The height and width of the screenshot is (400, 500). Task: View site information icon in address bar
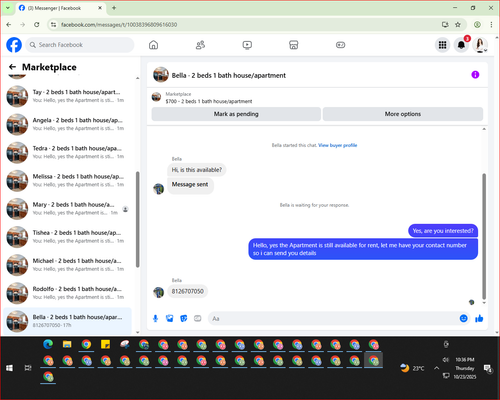(x=53, y=24)
